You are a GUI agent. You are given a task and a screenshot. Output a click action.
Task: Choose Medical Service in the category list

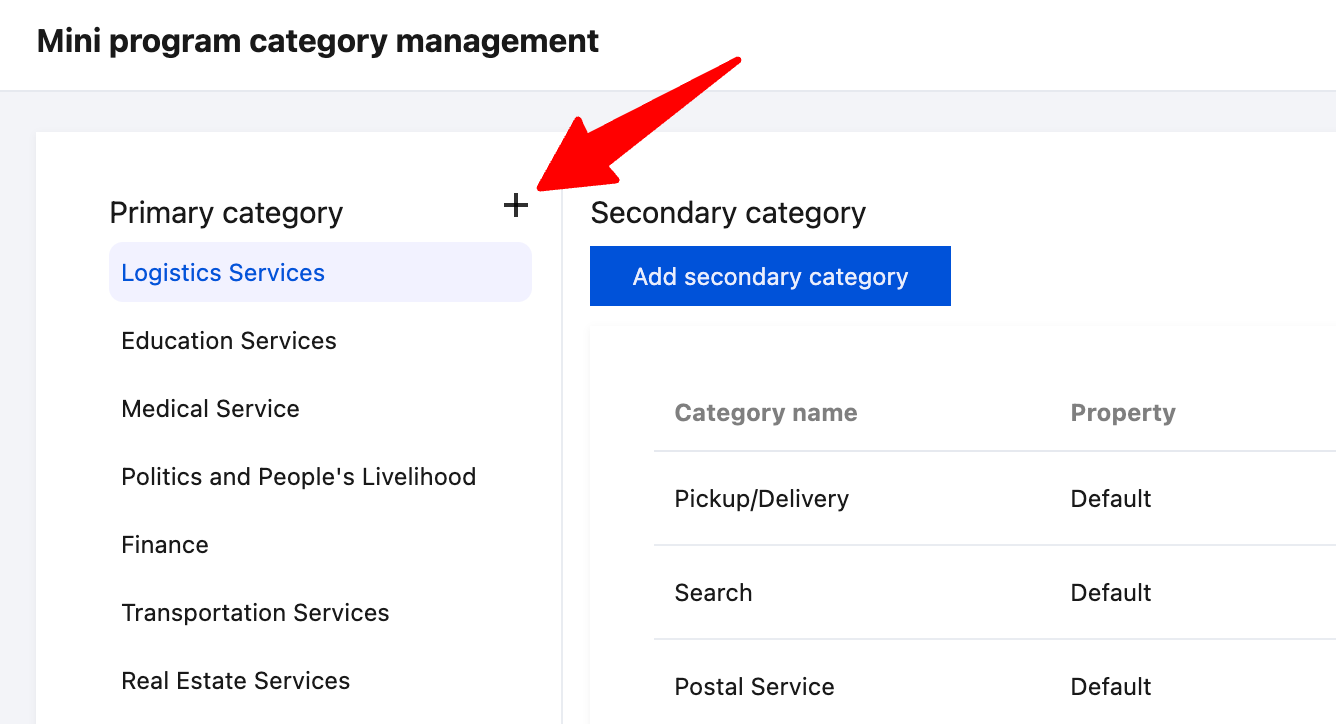click(x=210, y=409)
